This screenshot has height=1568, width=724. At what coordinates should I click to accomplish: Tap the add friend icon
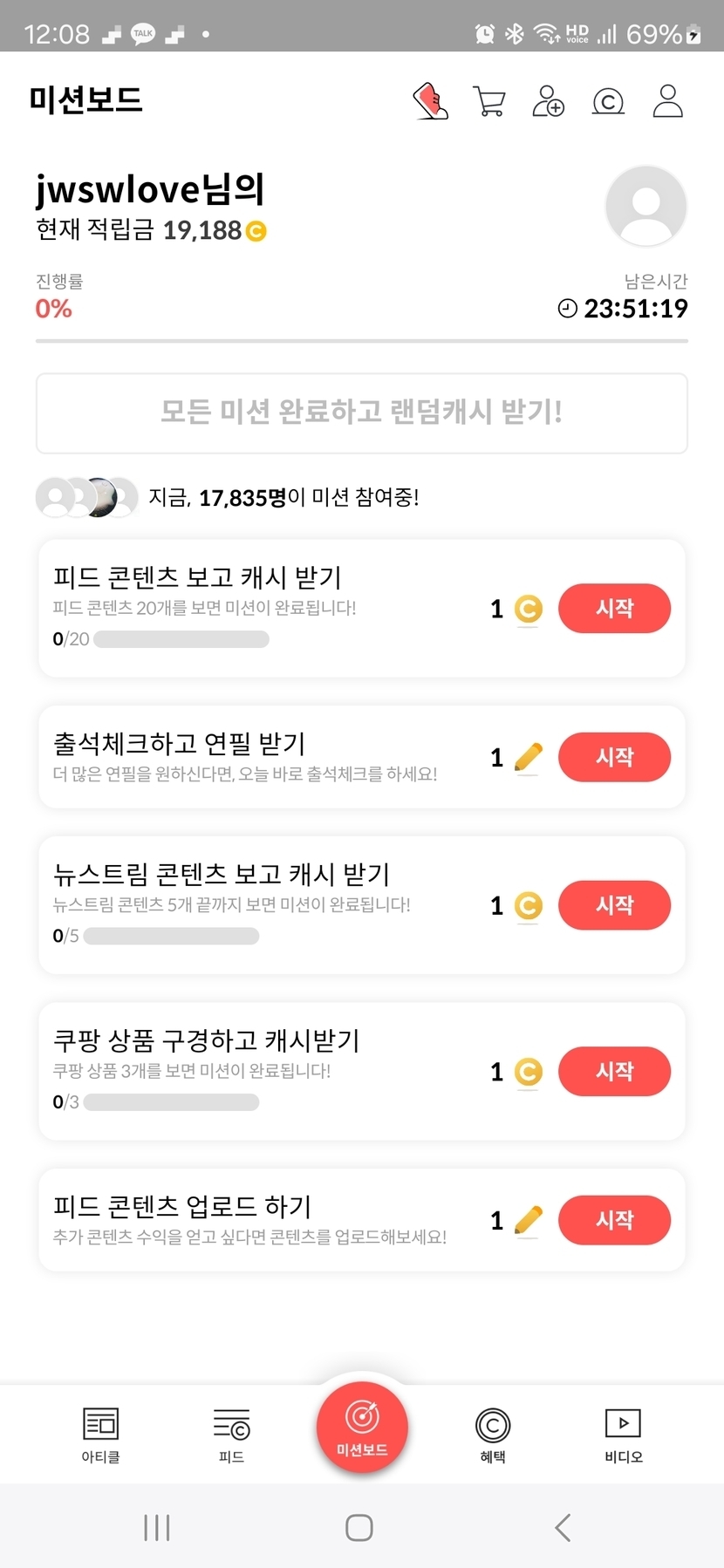tap(548, 101)
